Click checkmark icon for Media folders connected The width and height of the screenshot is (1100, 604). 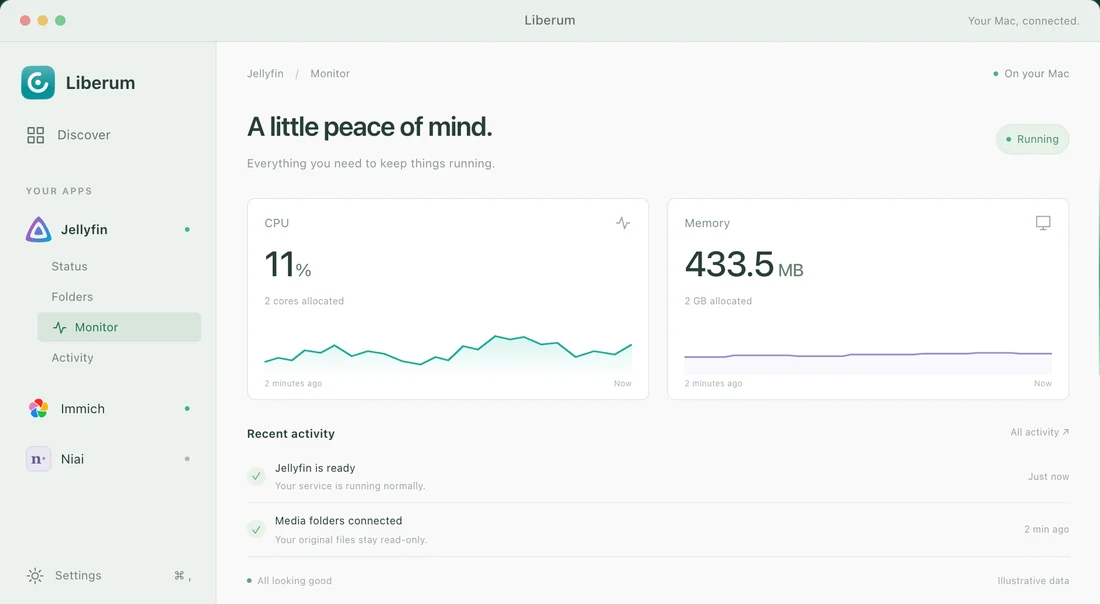click(257, 530)
